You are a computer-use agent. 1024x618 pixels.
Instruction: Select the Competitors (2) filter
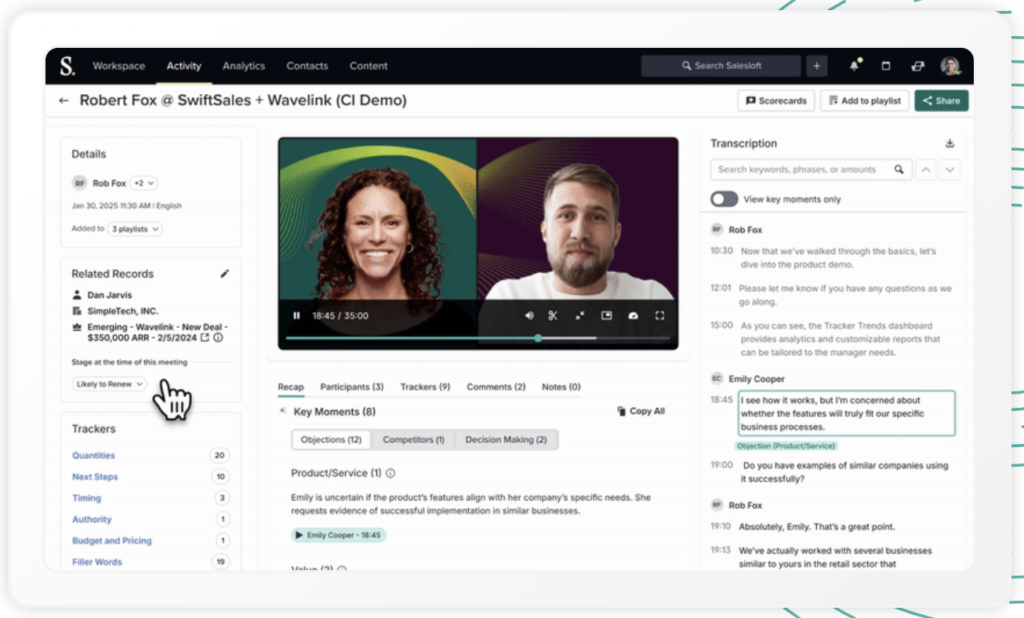click(413, 440)
